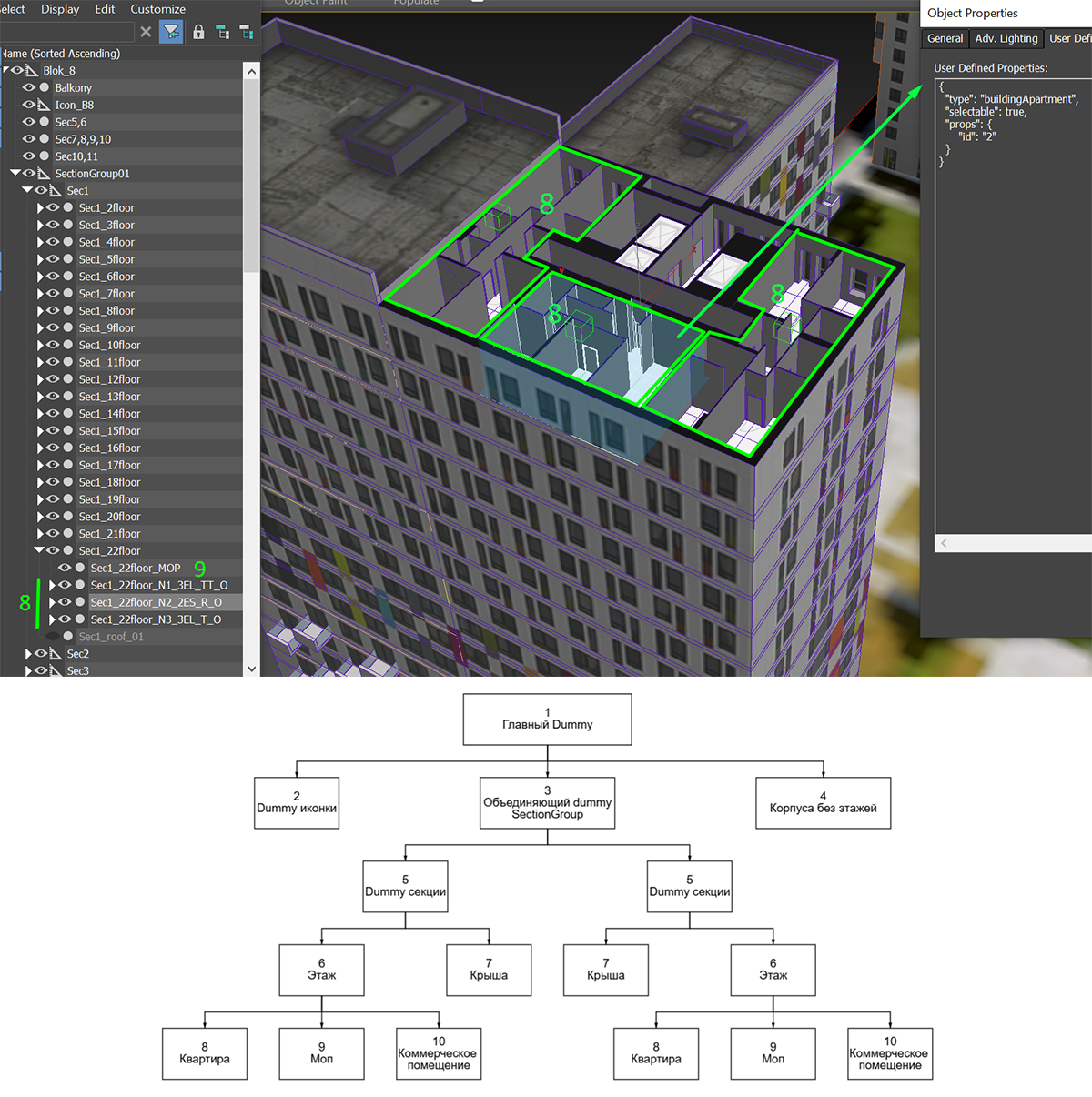Toggle visibility of Sec1_20floor

click(53, 517)
